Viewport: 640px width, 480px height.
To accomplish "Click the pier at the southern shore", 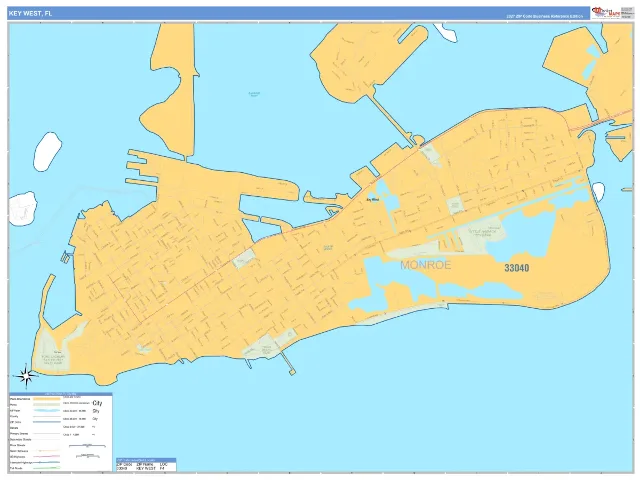I will 287,363.
